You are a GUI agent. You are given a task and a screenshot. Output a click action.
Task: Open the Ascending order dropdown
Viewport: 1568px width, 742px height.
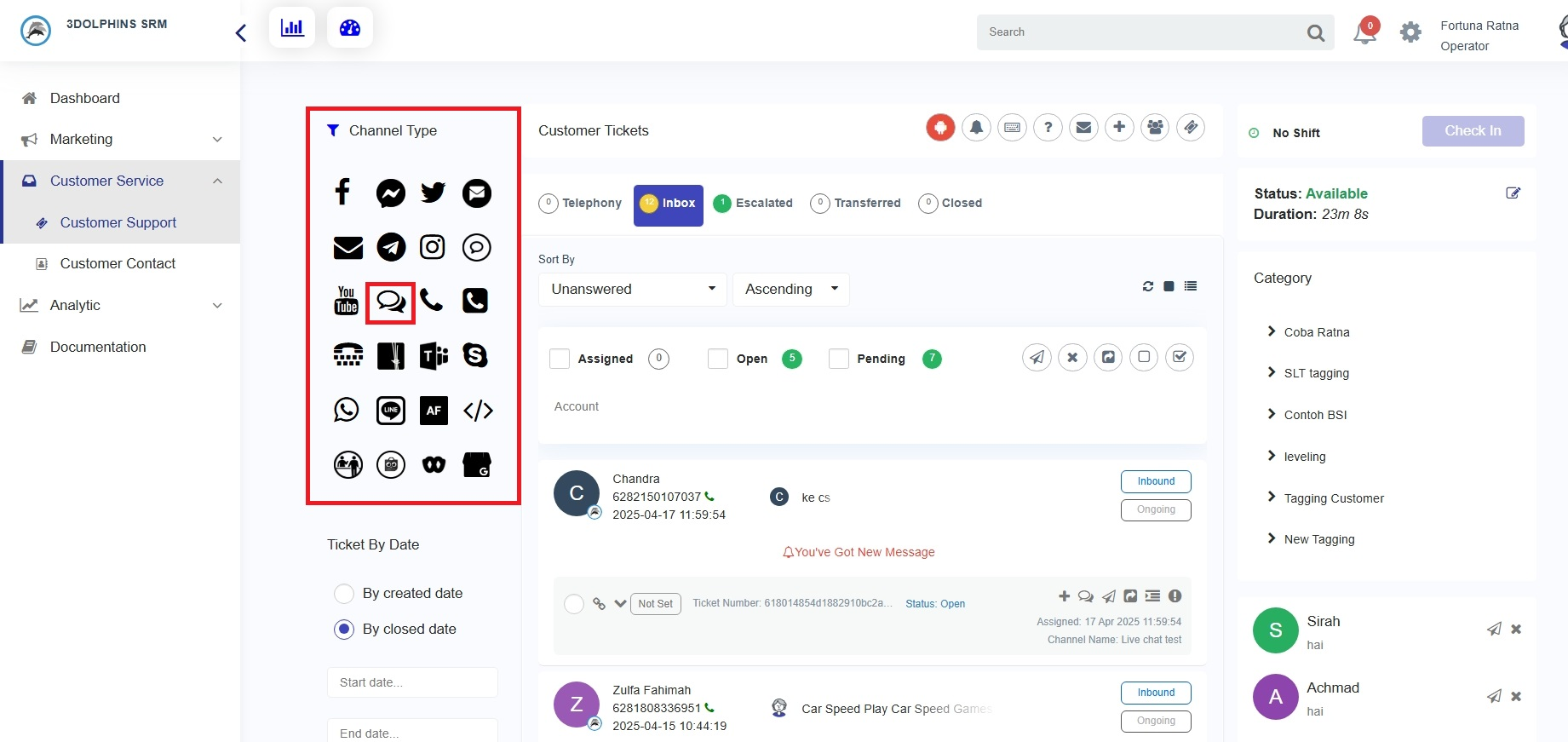click(x=790, y=289)
